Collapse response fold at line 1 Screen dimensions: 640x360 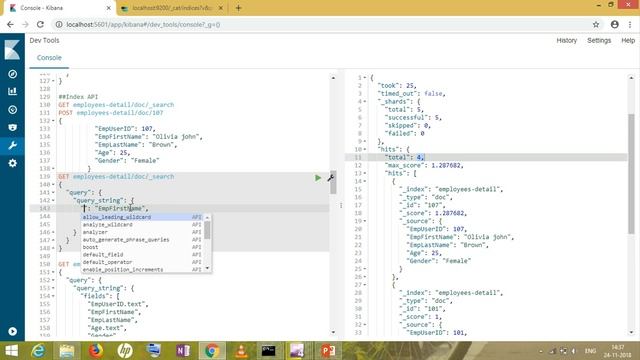tap(365, 78)
